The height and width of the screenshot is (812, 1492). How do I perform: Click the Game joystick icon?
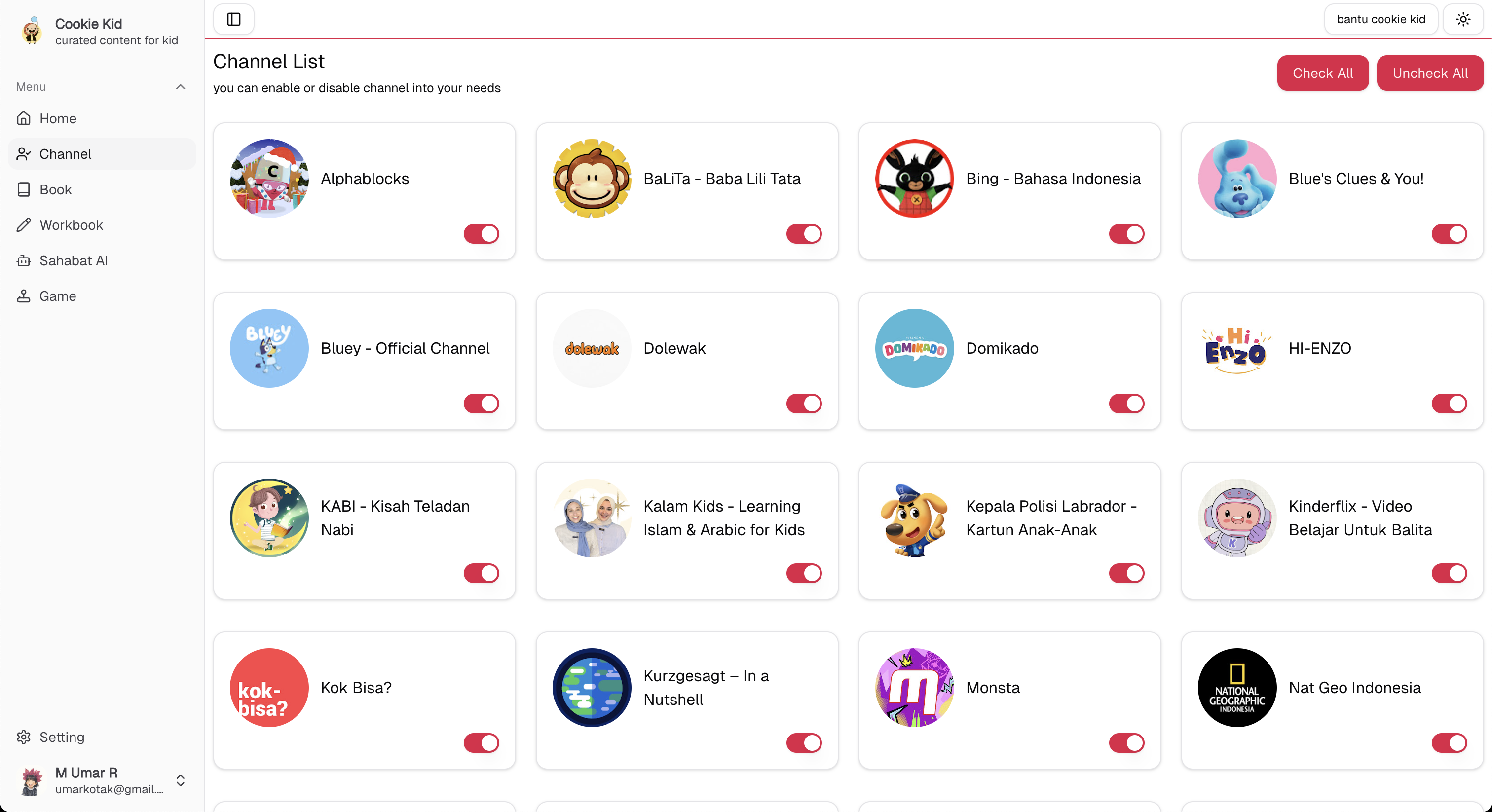[24, 296]
